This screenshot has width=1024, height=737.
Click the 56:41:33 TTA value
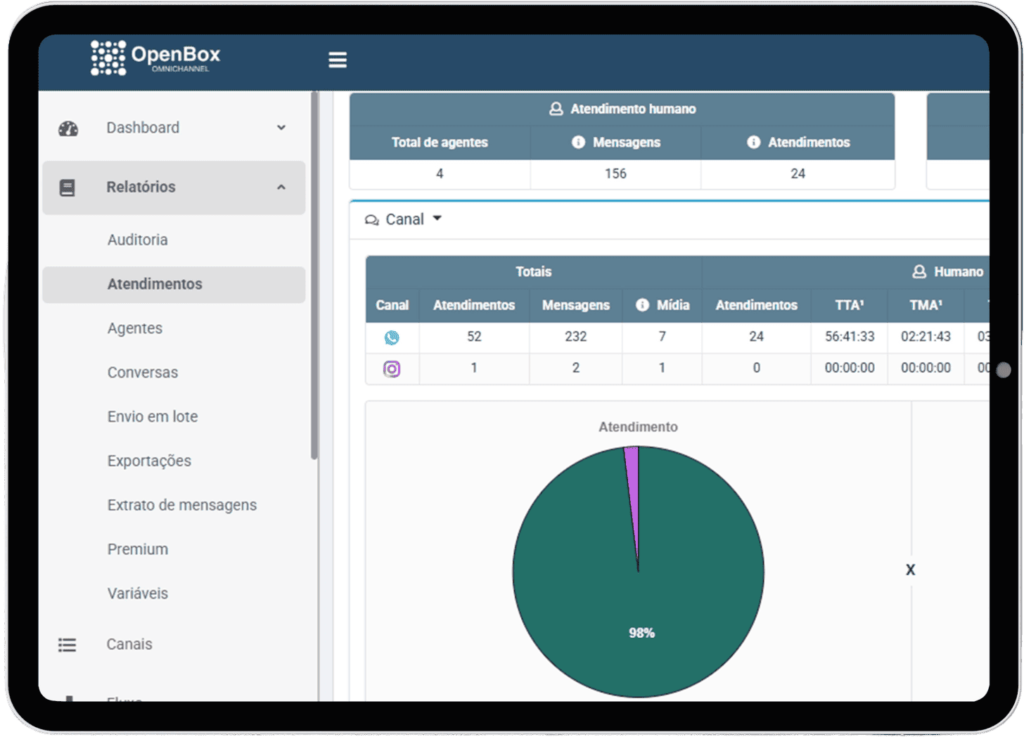point(850,337)
